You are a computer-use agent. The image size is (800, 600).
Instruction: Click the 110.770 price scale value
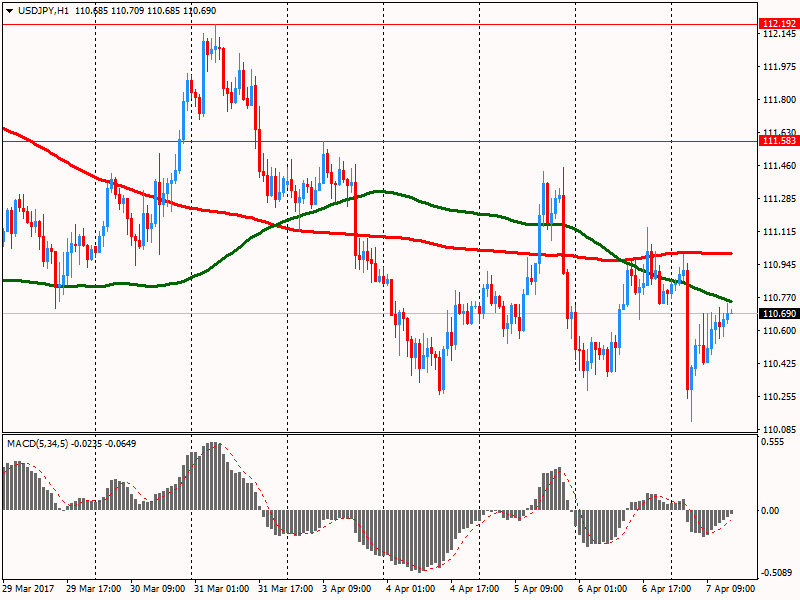[x=779, y=297]
